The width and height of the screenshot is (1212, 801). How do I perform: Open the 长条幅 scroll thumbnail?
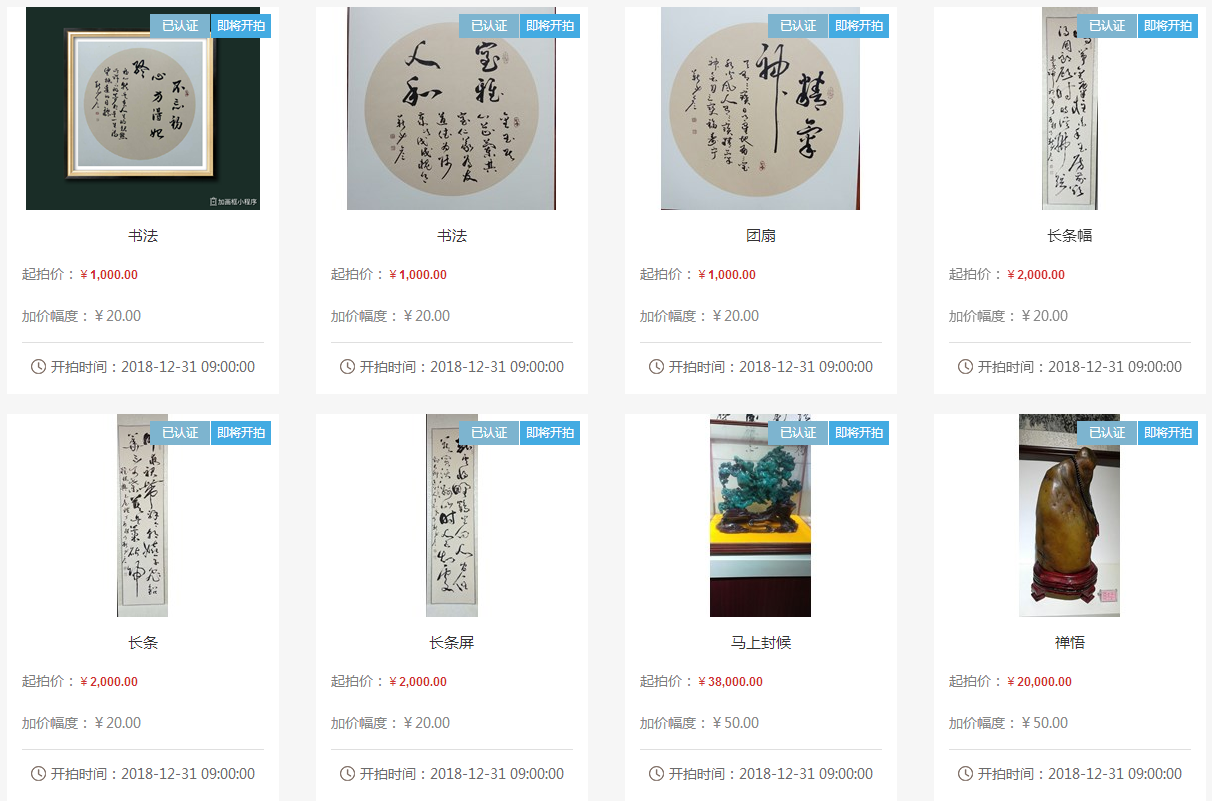pos(1069,108)
